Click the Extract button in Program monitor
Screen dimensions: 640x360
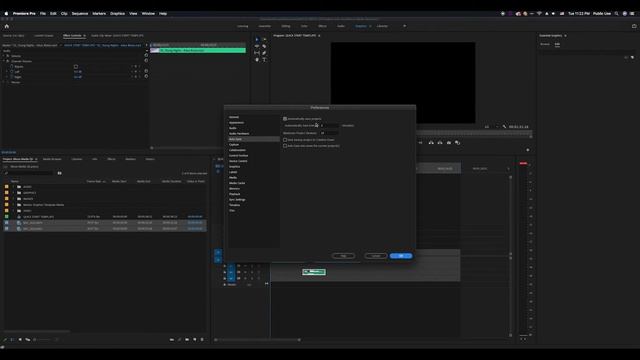click(440, 142)
